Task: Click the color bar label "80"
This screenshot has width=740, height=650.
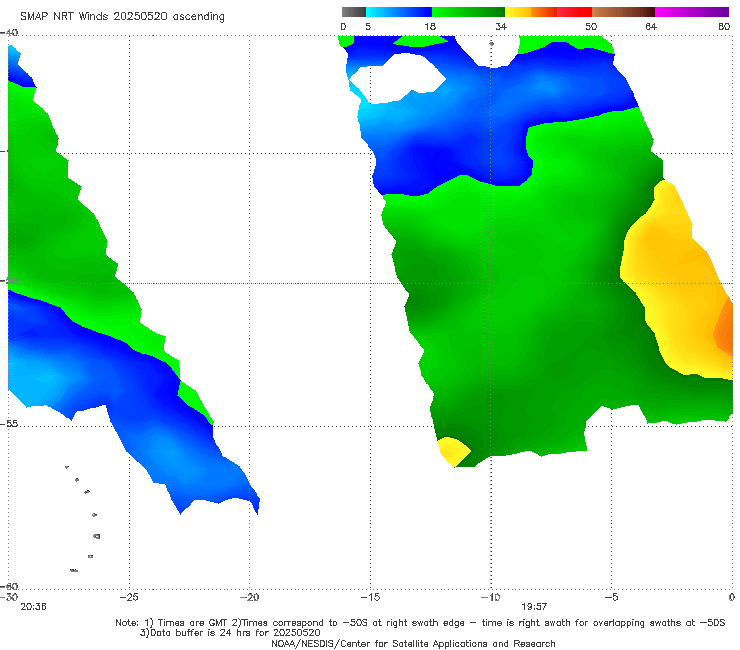Action: [724, 26]
